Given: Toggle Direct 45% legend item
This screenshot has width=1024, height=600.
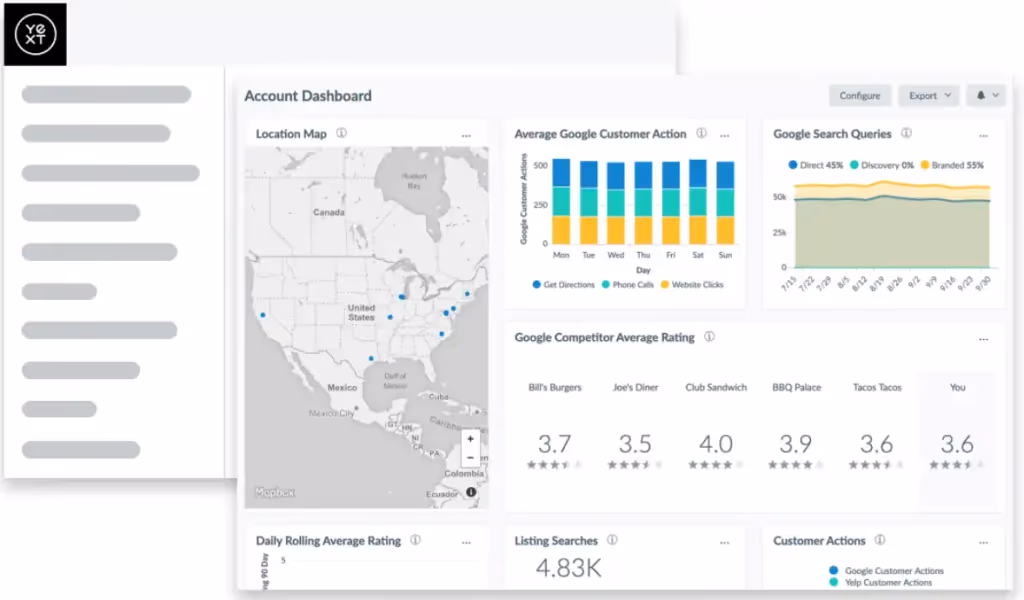Looking at the screenshot, I should coord(816,165).
